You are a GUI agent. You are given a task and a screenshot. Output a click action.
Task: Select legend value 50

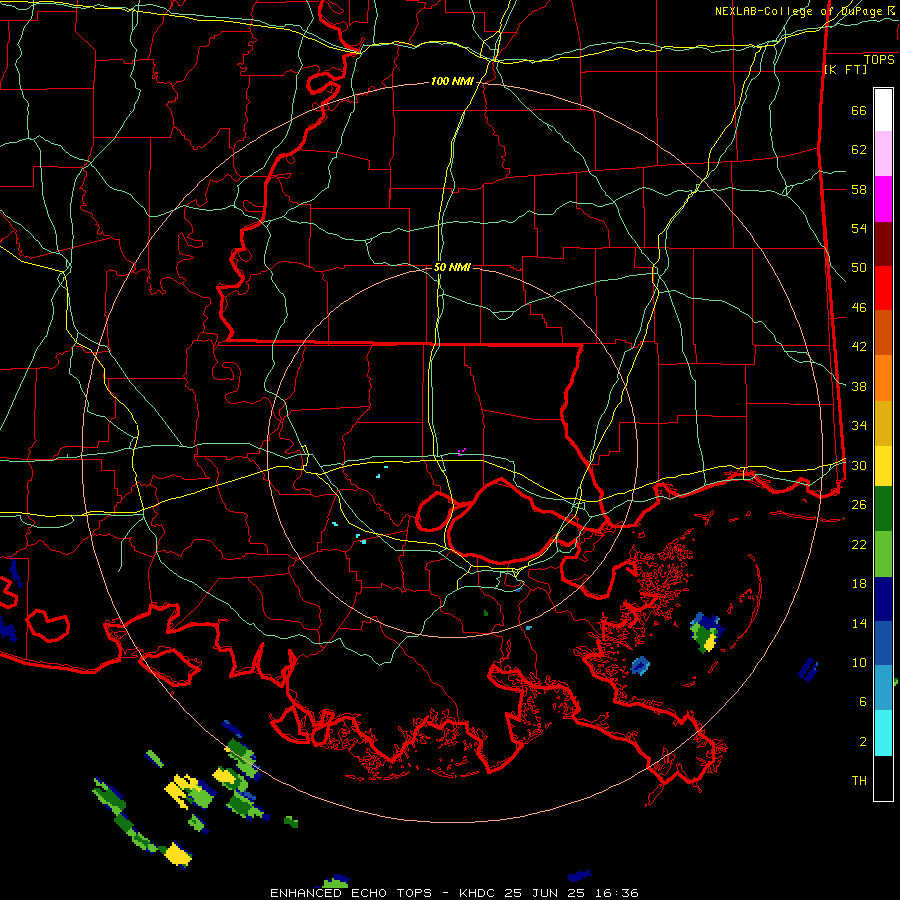coord(859,268)
